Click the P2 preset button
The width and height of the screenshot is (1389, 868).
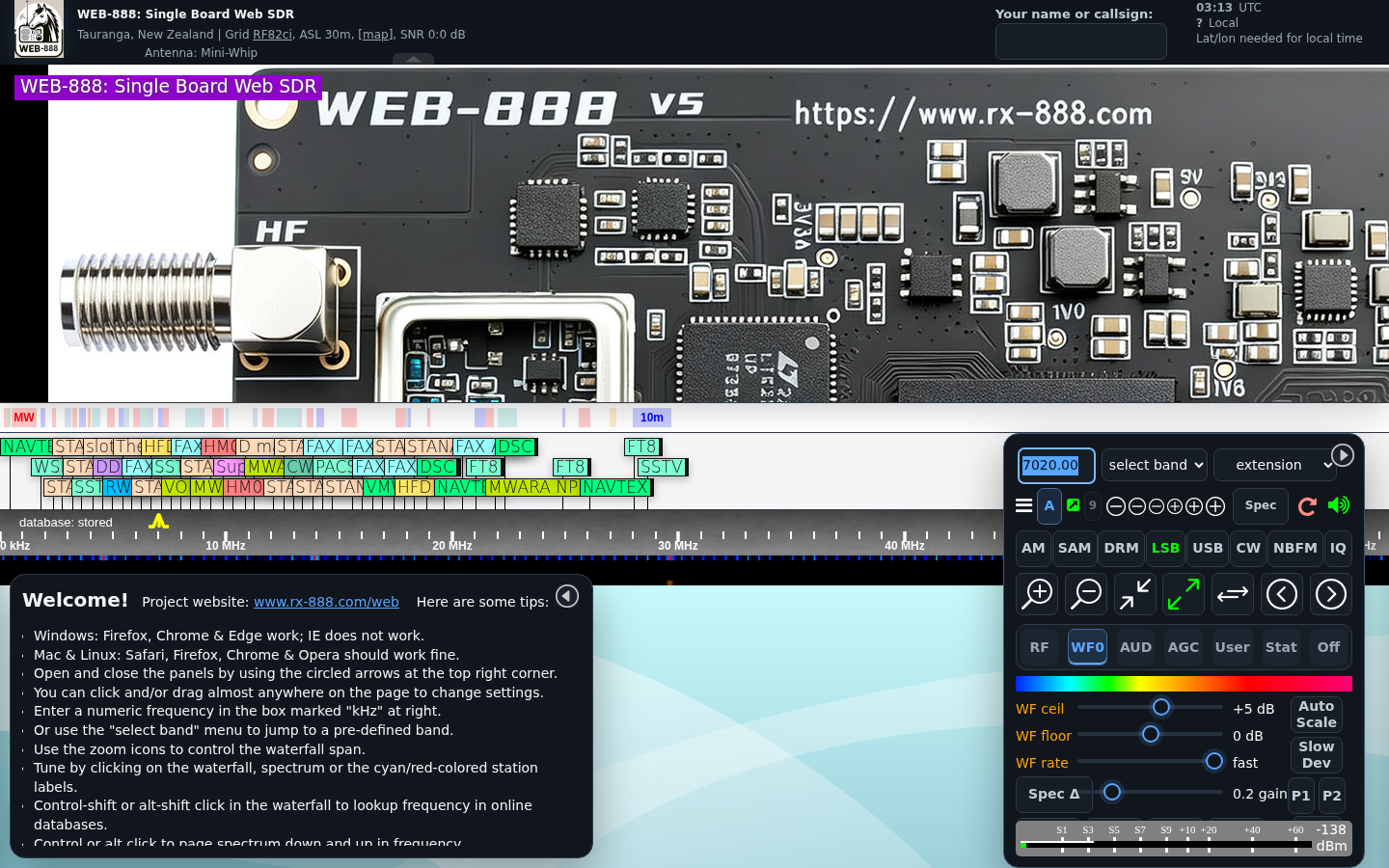pyautogui.click(x=1331, y=796)
